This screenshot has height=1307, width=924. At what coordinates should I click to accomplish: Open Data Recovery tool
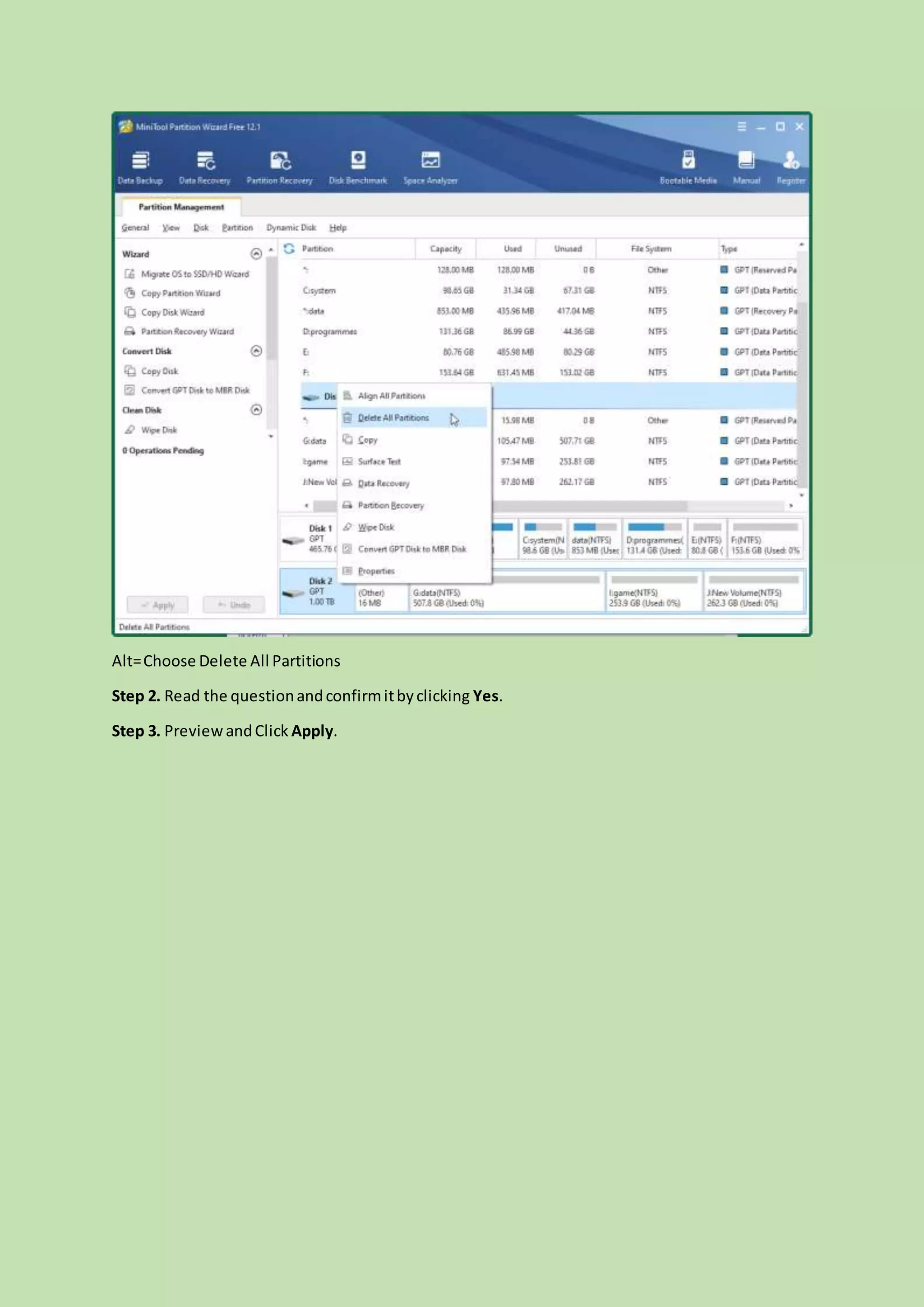pos(205,167)
